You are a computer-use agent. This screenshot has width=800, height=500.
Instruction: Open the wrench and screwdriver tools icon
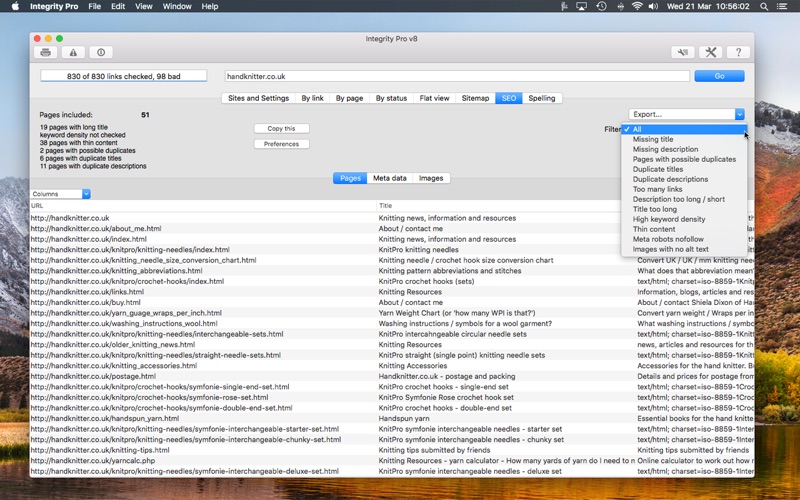[711, 52]
